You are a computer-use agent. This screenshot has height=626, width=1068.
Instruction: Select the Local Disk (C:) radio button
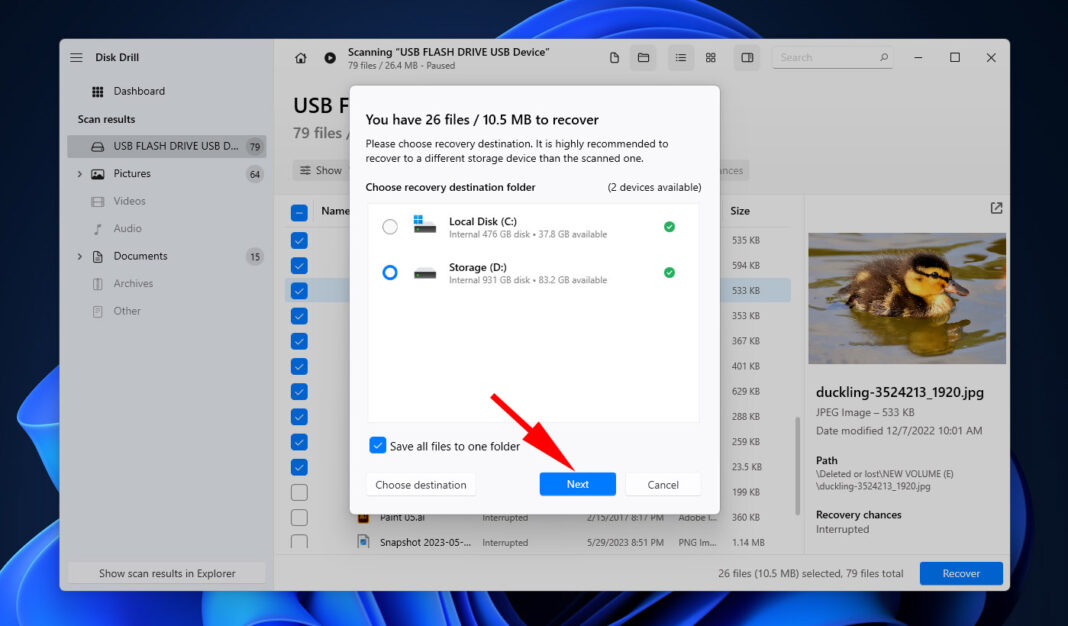pyautogui.click(x=390, y=227)
